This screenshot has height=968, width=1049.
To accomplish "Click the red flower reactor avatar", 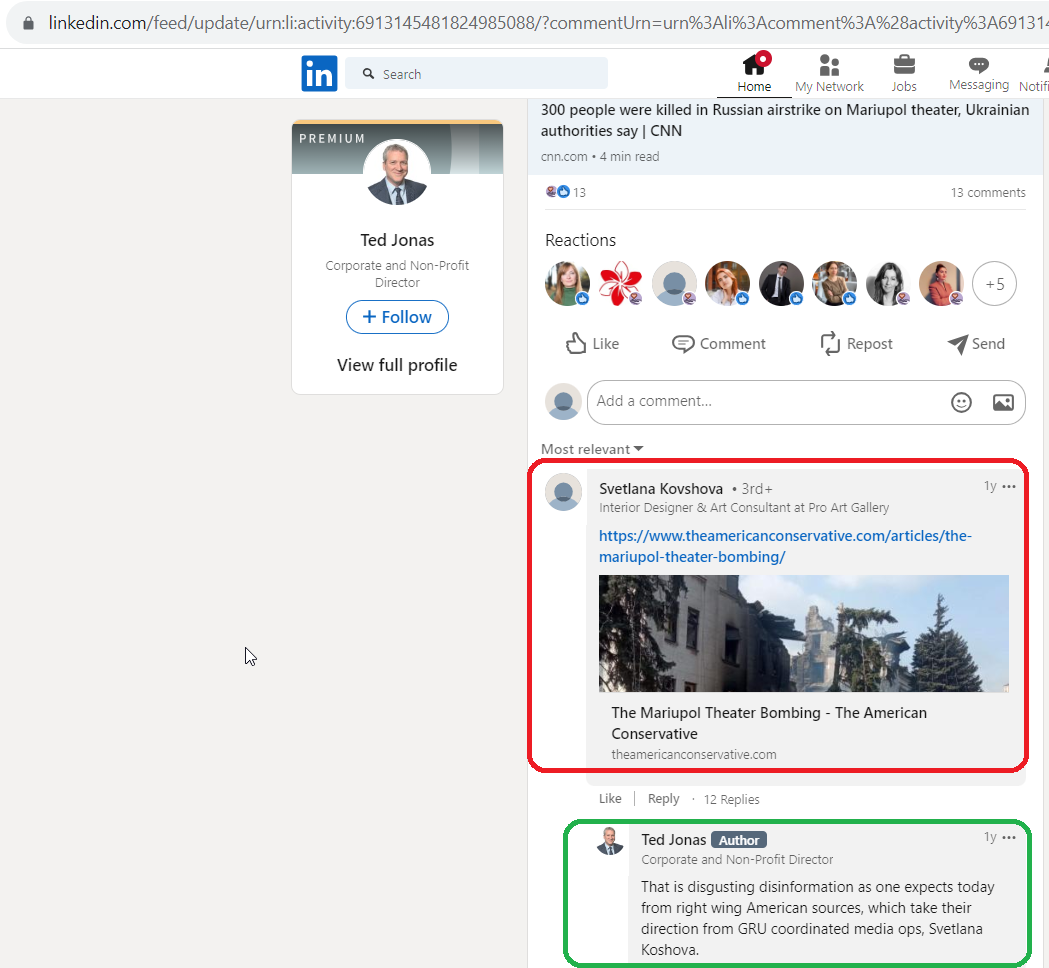I will click(x=621, y=284).
